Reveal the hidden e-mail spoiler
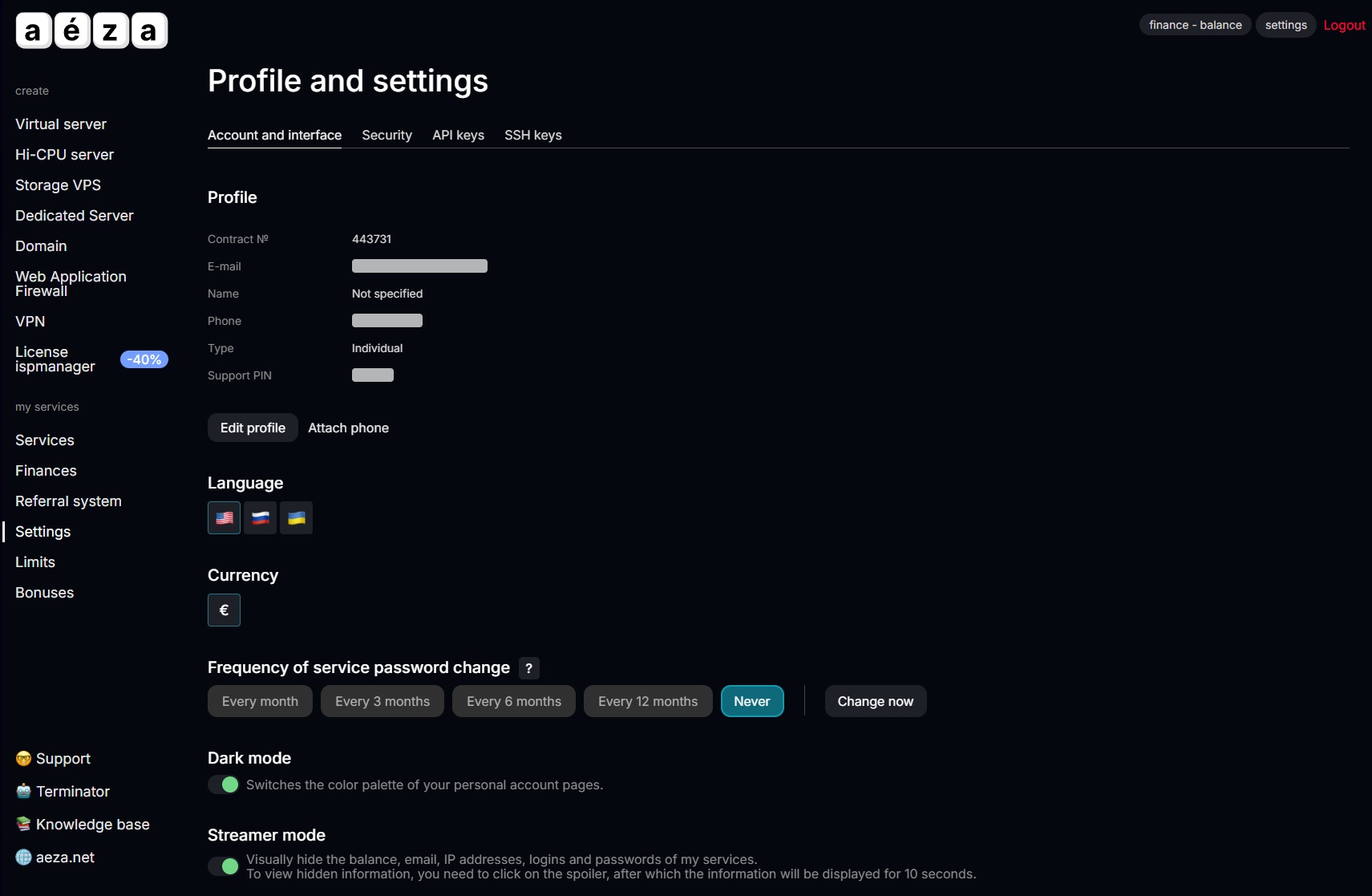The height and width of the screenshot is (896, 1372). [x=419, y=266]
